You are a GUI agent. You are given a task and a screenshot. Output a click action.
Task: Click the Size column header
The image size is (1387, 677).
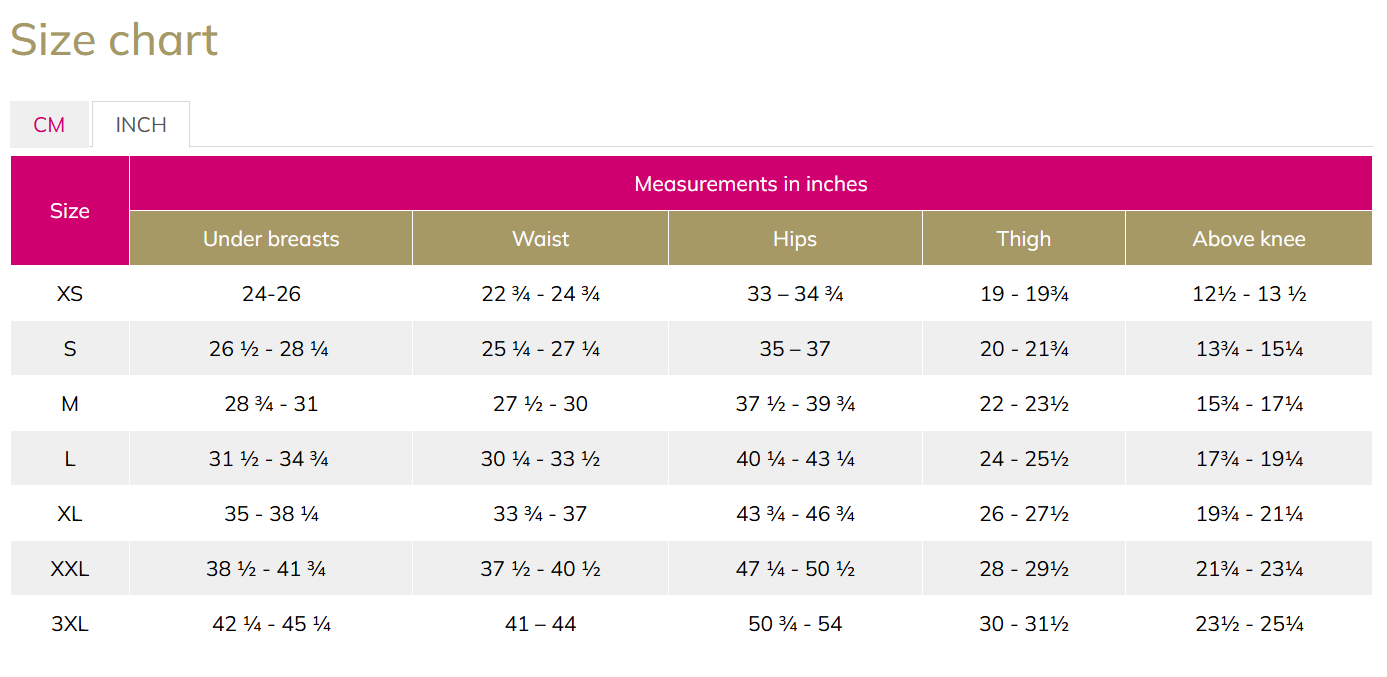tap(70, 211)
